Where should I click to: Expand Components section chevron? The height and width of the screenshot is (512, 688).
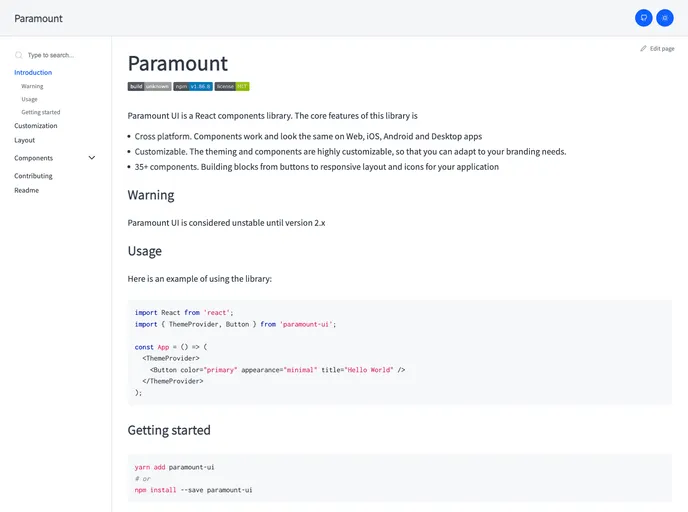92,158
